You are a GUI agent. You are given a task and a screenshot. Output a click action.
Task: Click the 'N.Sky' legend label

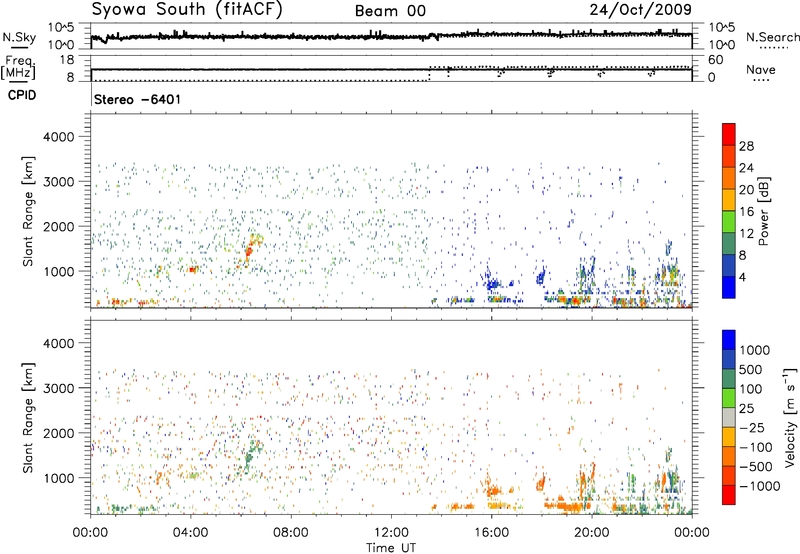click(x=19, y=38)
